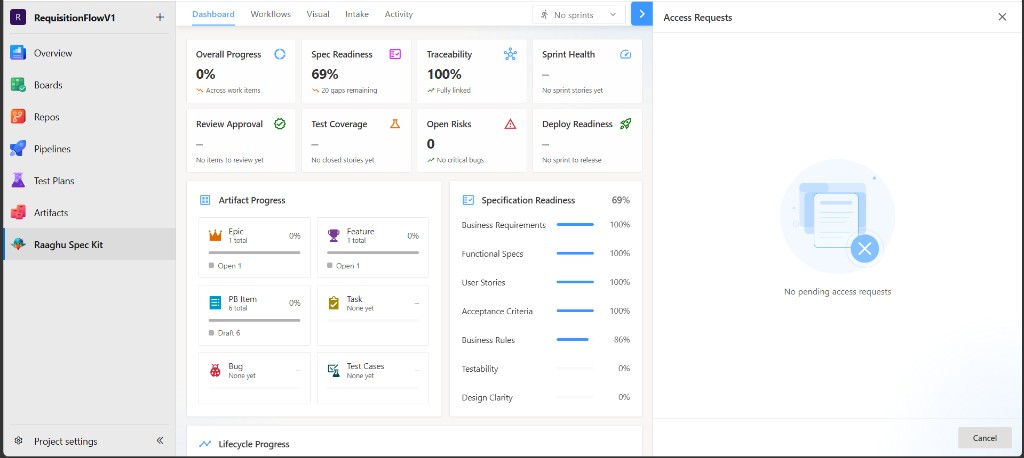1024x458 pixels.
Task: Click the Cancel button
Action: 984,438
